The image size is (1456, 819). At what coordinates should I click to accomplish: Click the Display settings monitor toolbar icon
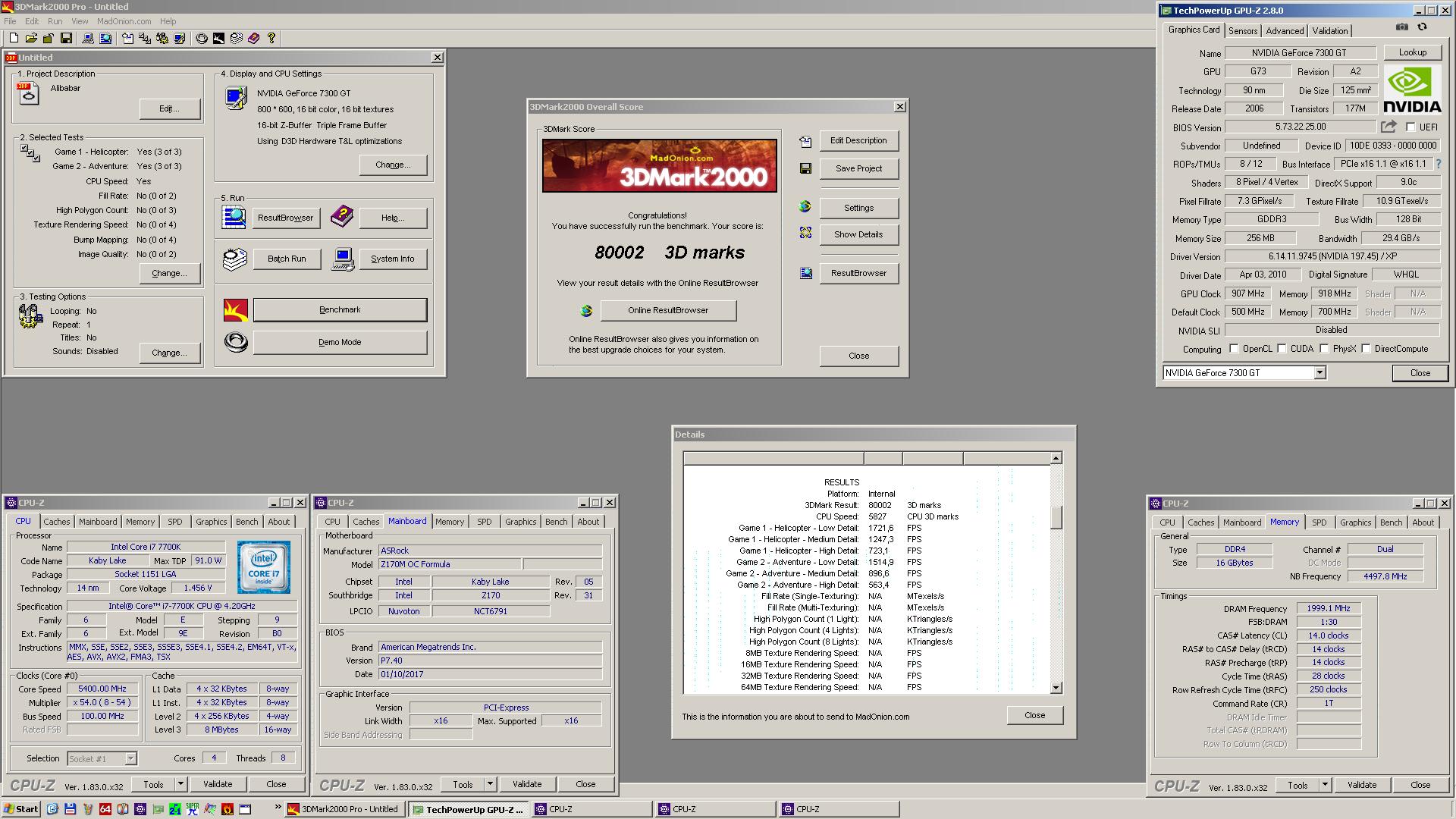pos(180,38)
